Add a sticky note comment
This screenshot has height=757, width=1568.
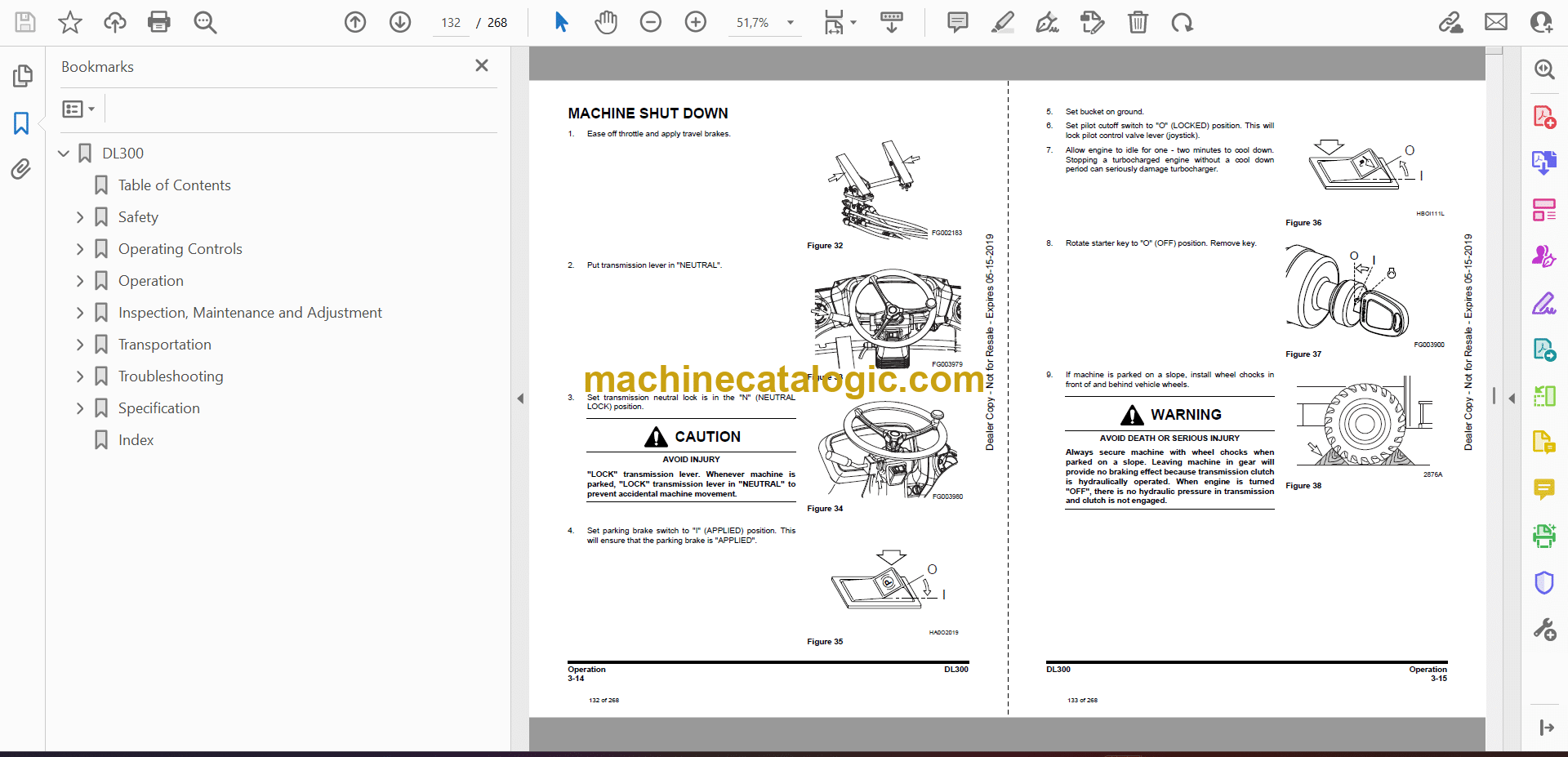pyautogui.click(x=957, y=22)
